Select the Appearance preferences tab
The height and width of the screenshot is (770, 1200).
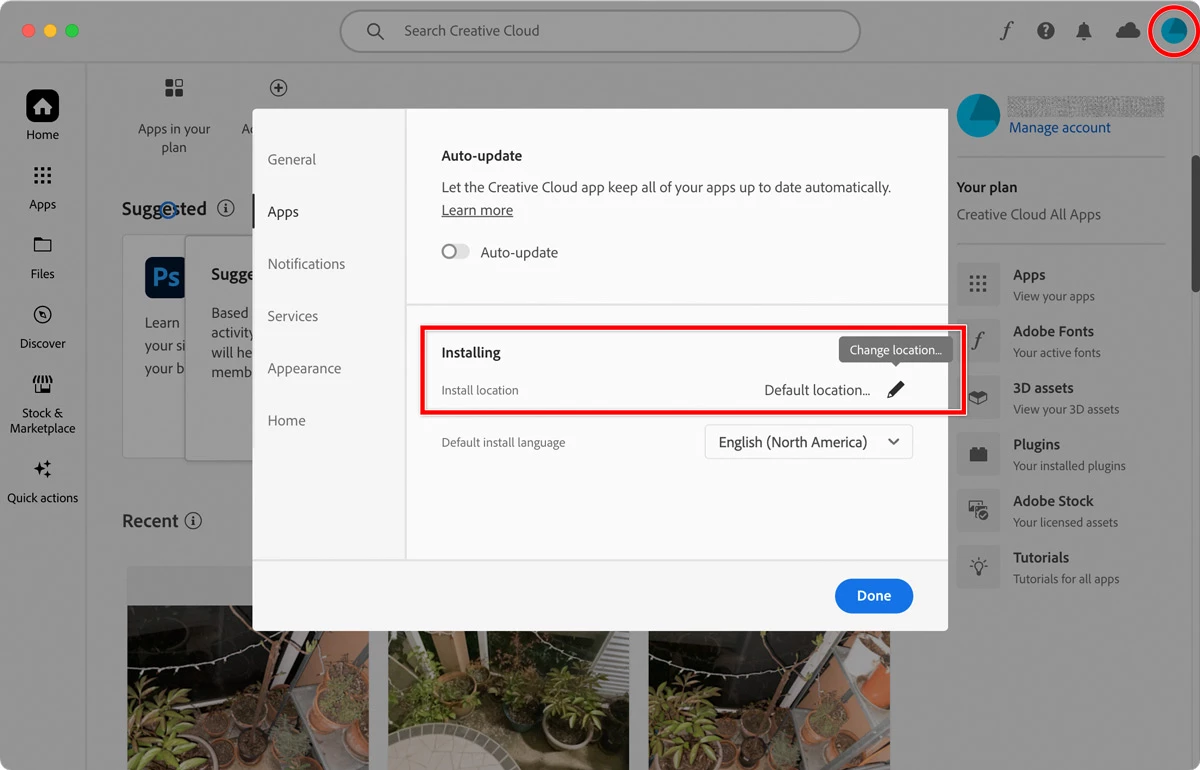304,368
